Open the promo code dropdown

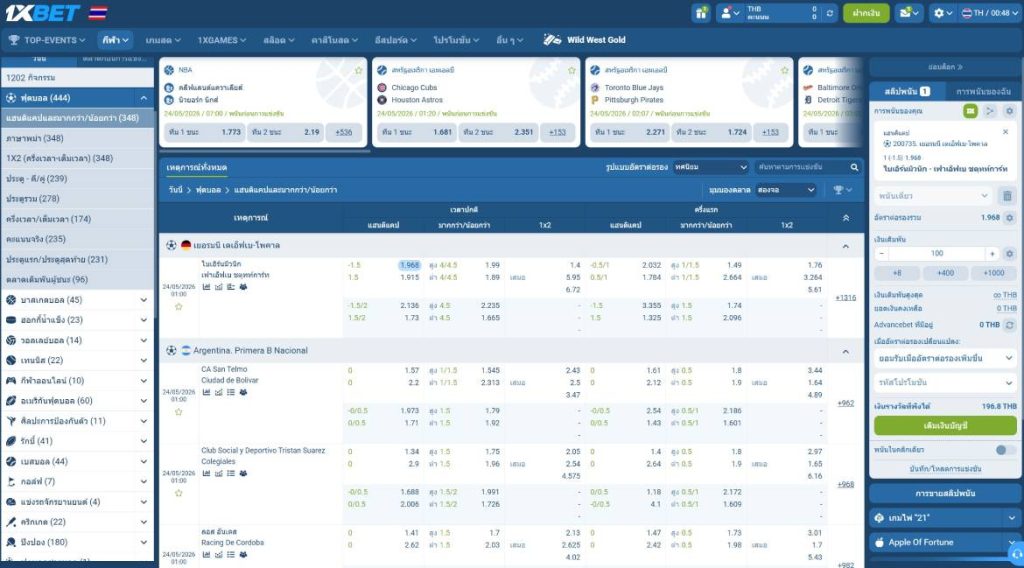tap(945, 382)
